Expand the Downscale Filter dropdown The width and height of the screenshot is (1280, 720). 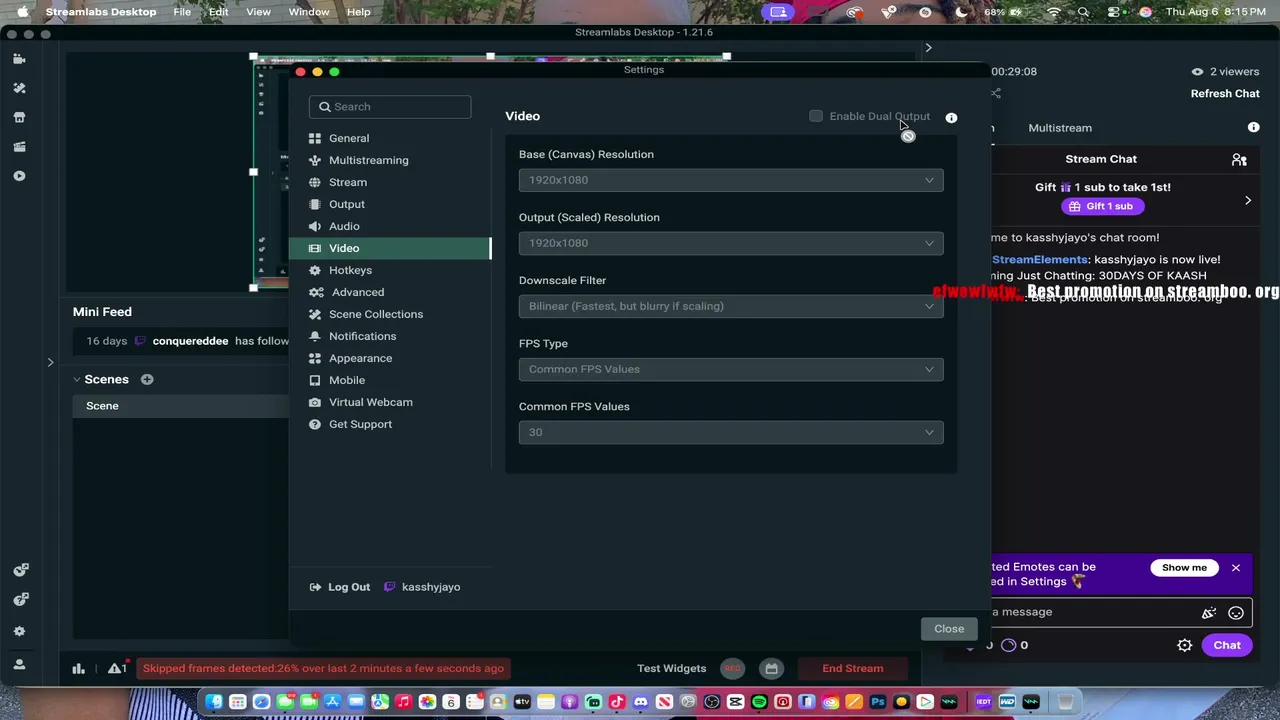coord(731,306)
